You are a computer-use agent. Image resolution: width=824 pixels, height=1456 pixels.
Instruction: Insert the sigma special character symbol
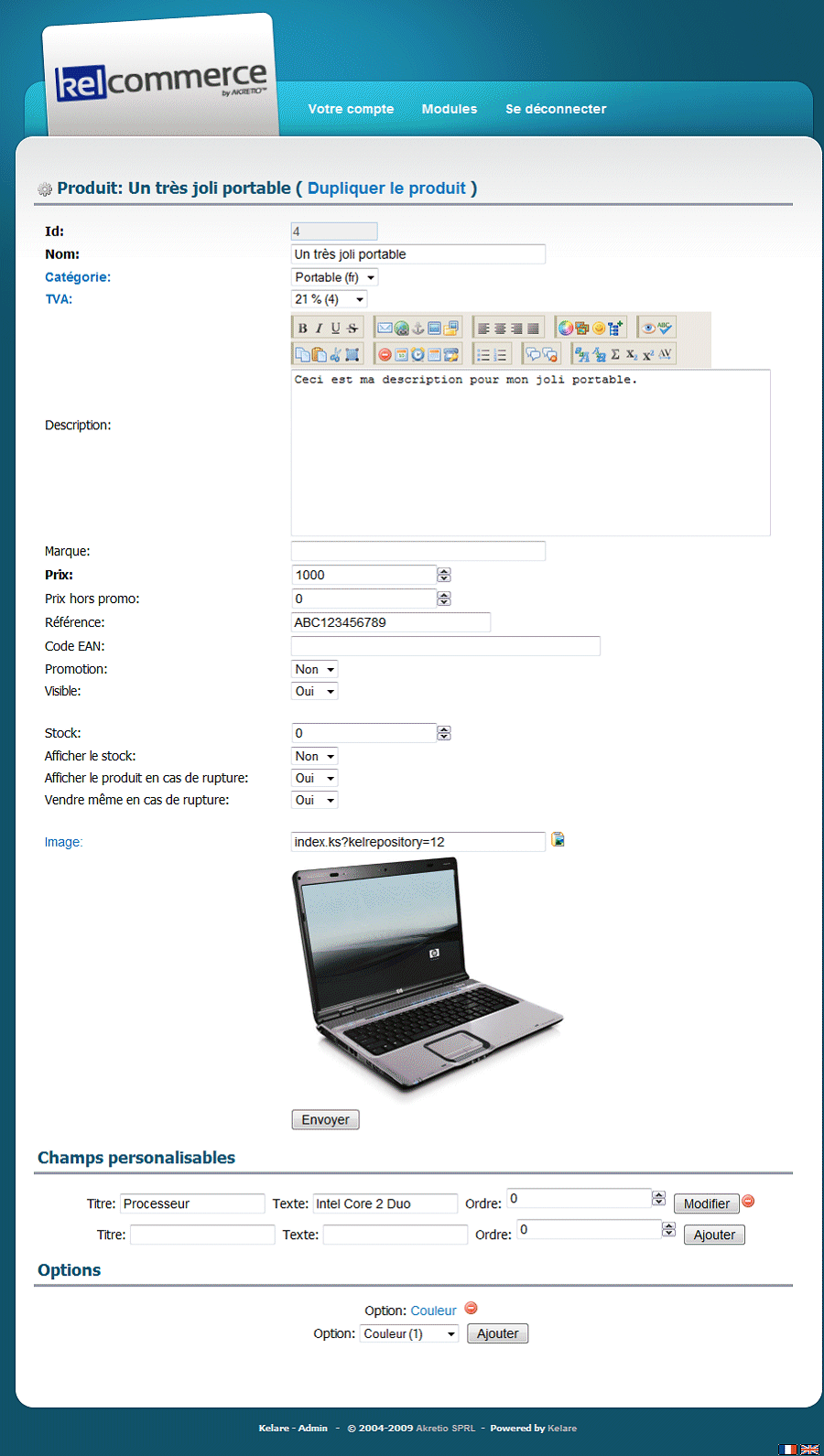[x=615, y=354]
